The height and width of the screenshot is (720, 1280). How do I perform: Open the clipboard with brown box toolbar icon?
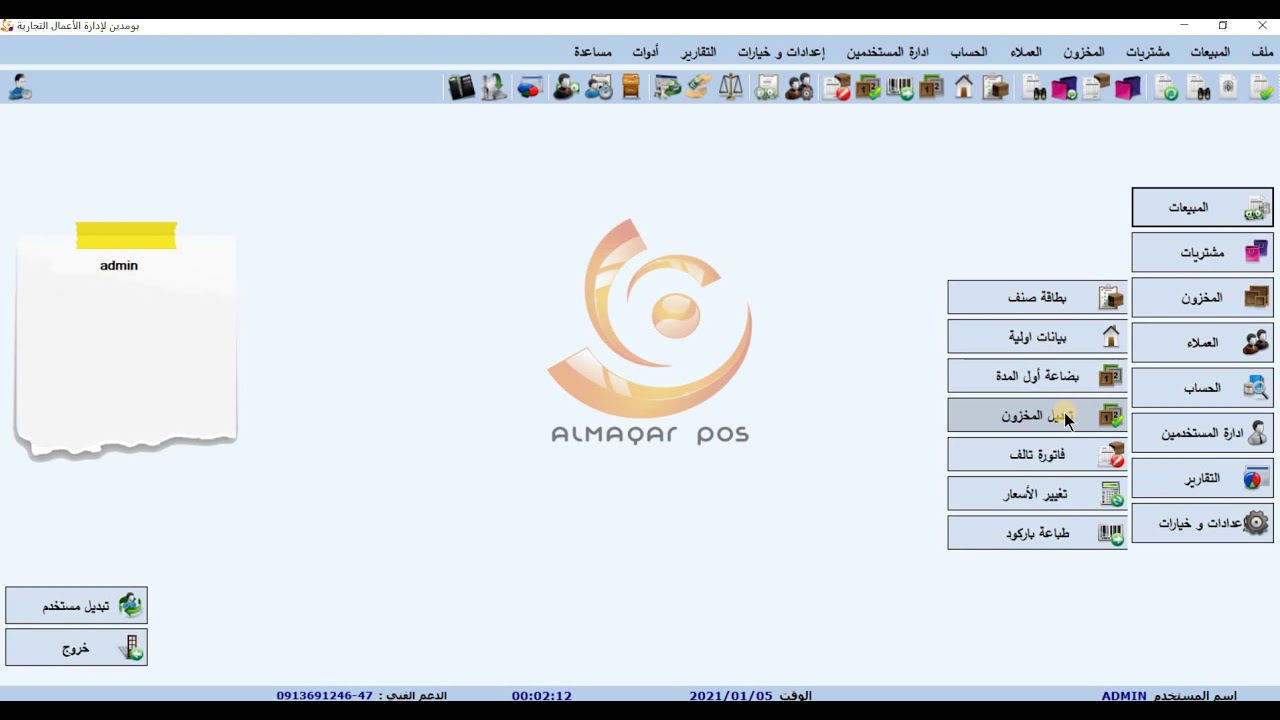click(x=996, y=88)
